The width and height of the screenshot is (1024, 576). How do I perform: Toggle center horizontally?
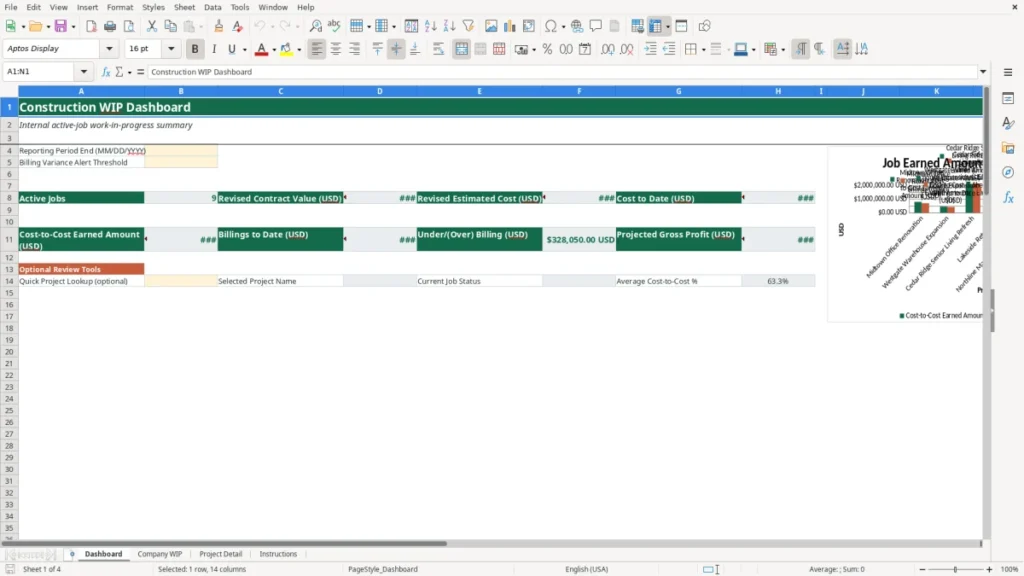click(336, 49)
